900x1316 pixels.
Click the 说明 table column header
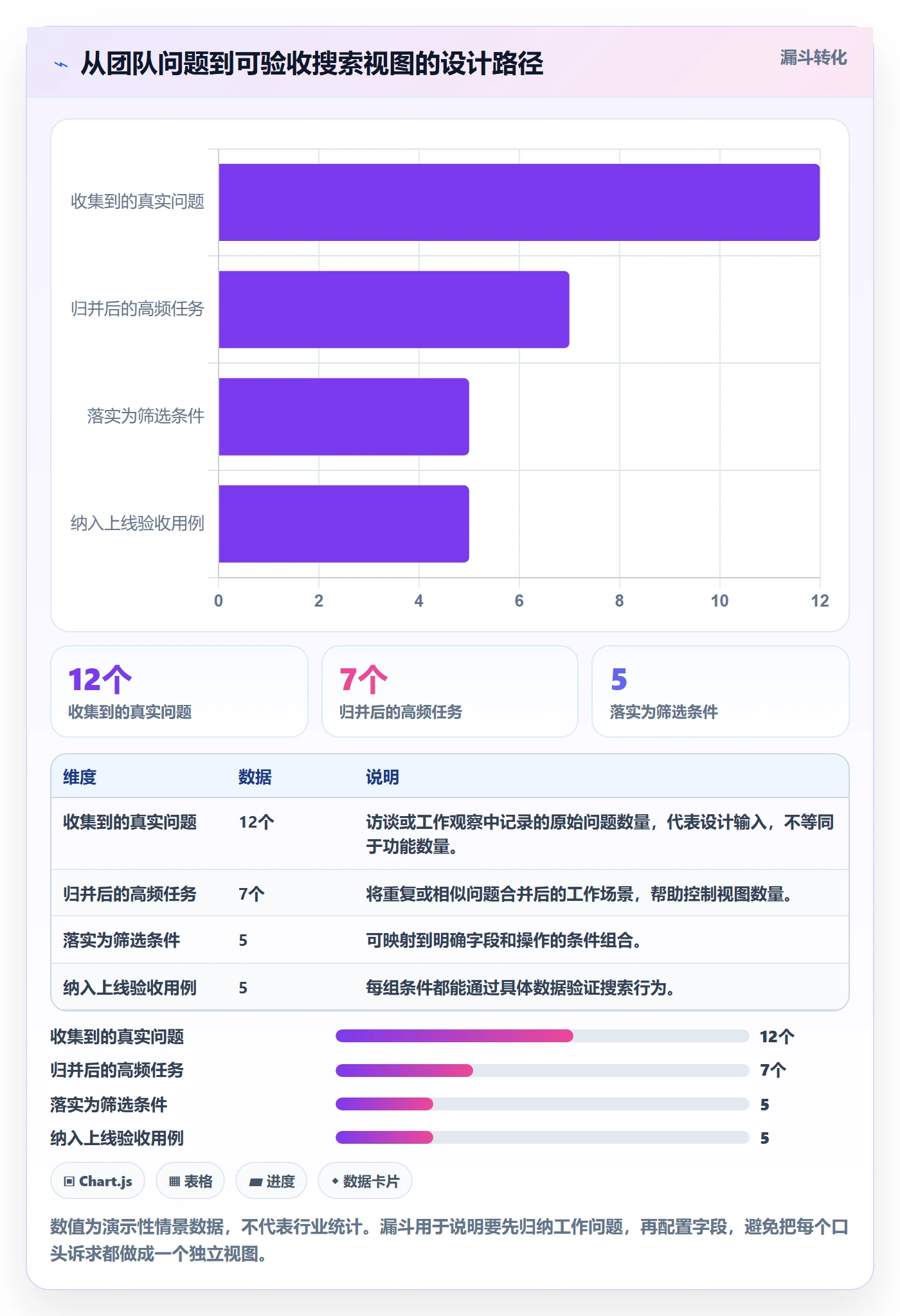pos(382,778)
